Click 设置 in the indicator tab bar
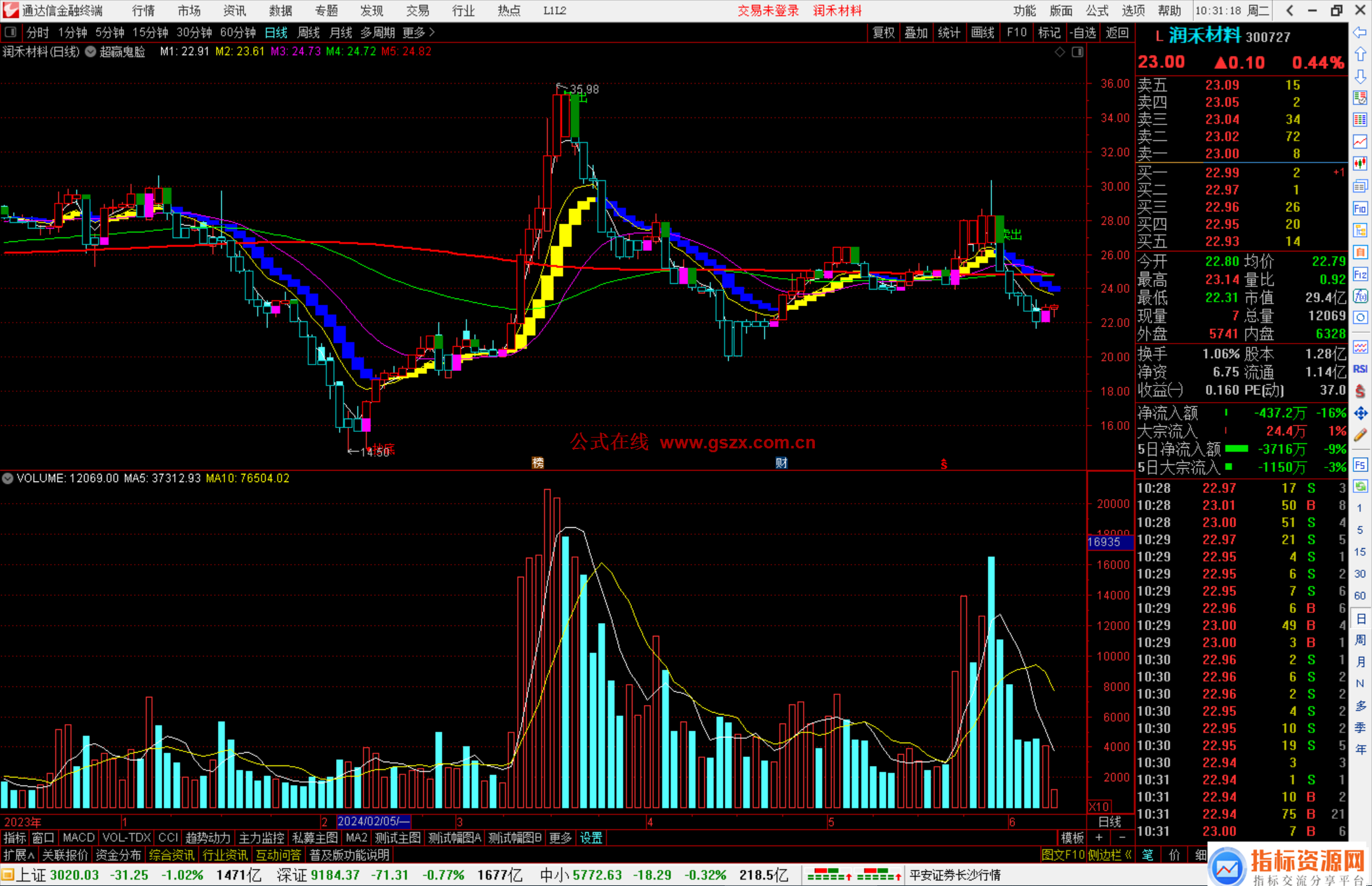Image resolution: width=1372 pixels, height=886 pixels. pos(591,838)
